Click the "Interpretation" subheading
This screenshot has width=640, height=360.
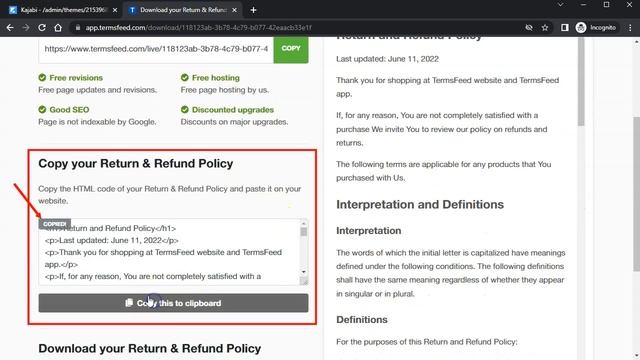[x=369, y=231]
